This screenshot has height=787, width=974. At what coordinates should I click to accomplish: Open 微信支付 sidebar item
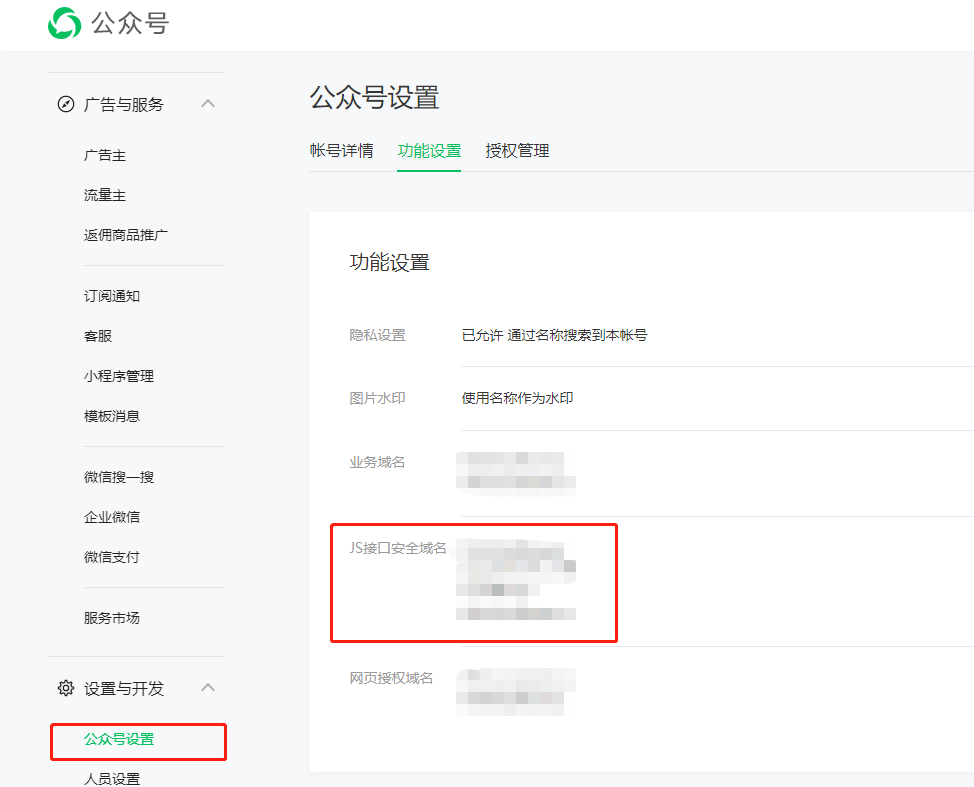pyautogui.click(x=112, y=558)
